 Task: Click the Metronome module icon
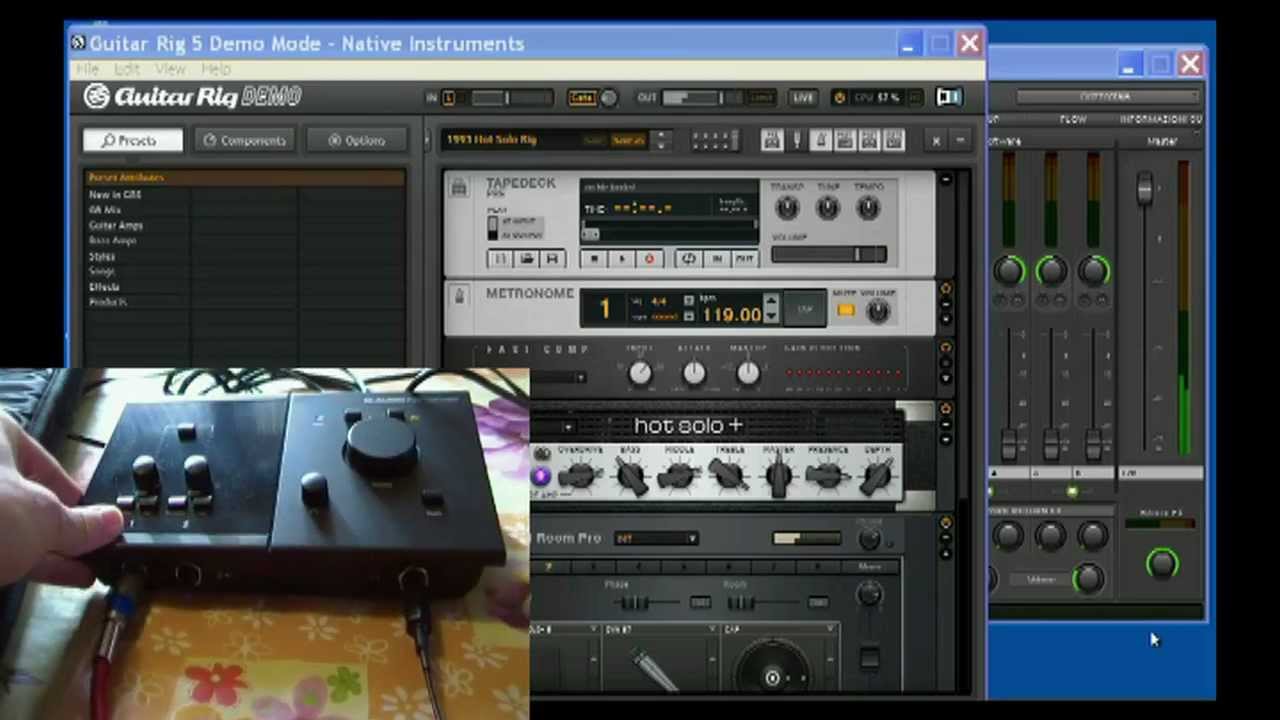(459, 296)
